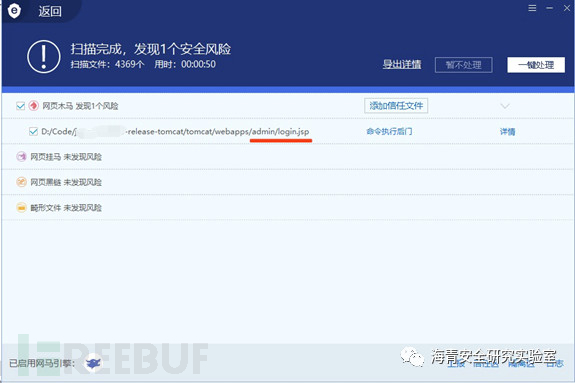The height and width of the screenshot is (383, 575).
Task: Click the exclamation warning circle icon
Action: [x=44, y=56]
